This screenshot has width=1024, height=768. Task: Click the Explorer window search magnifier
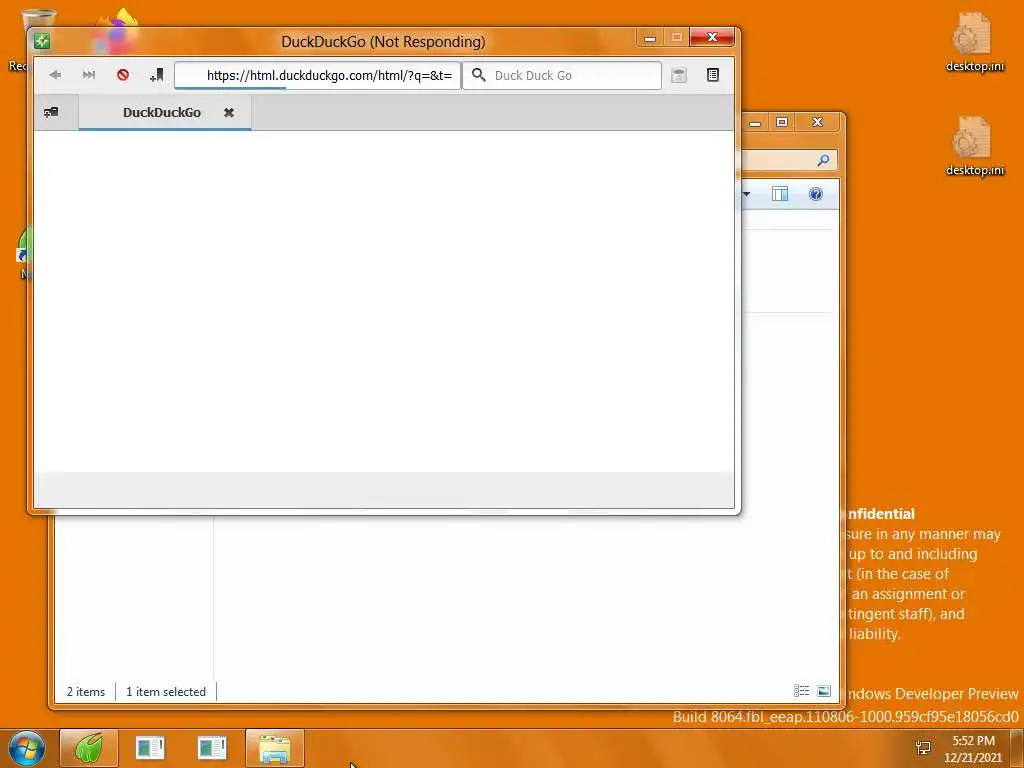(824, 160)
